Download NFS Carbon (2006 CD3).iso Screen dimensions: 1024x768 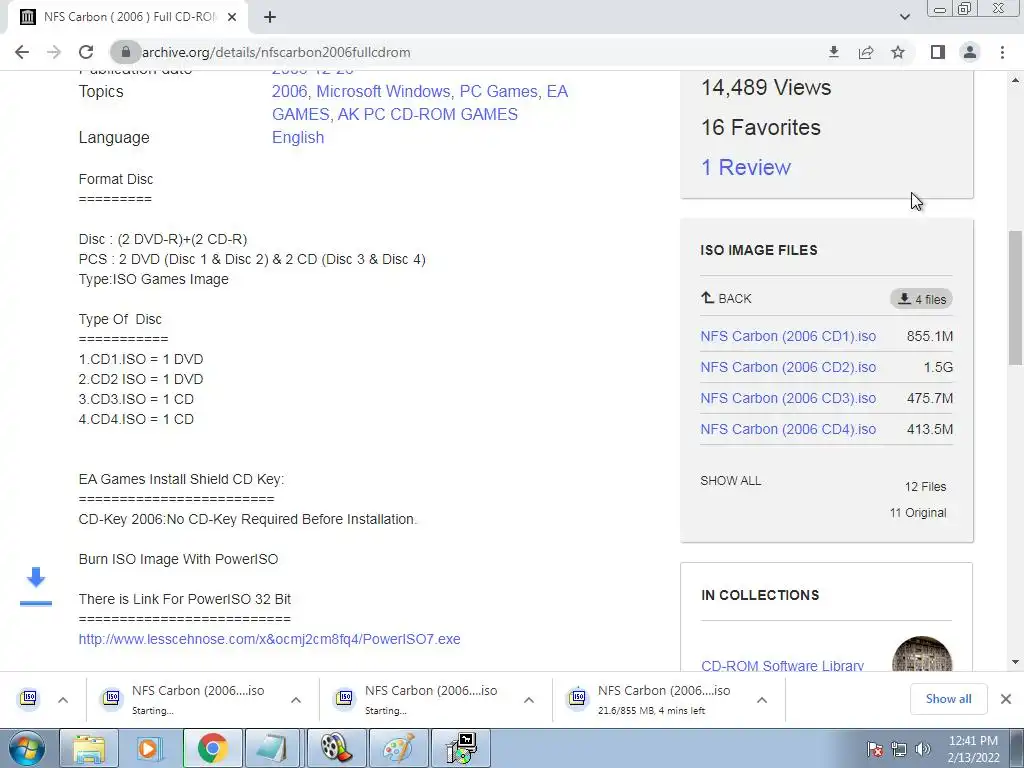788,398
